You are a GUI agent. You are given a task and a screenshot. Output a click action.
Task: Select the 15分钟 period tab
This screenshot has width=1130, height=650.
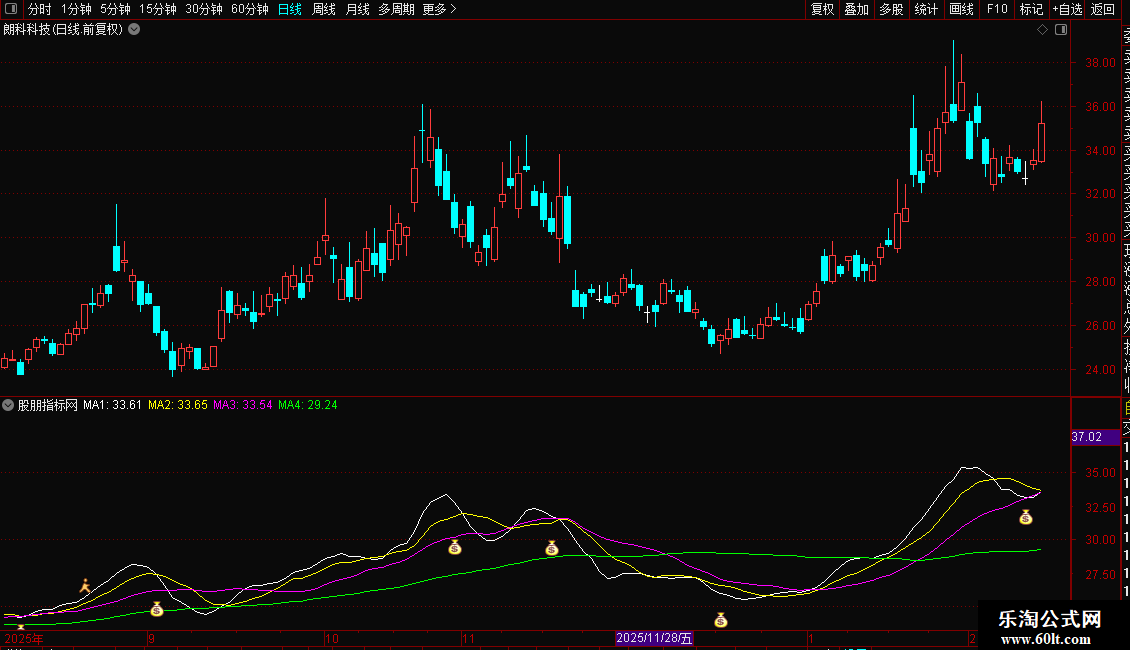(158, 9)
